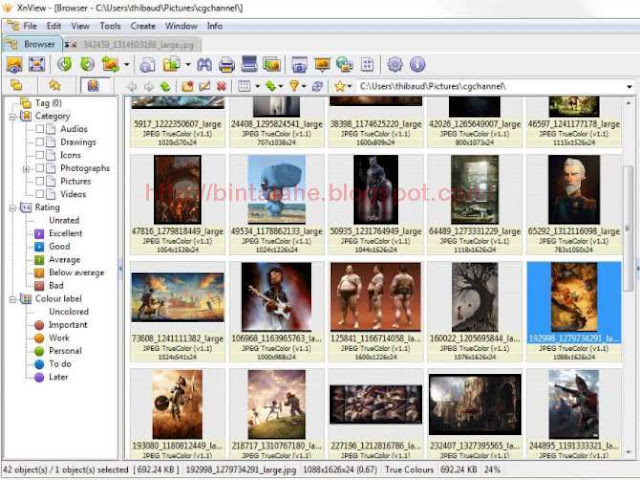Click the Print icon

point(227,64)
